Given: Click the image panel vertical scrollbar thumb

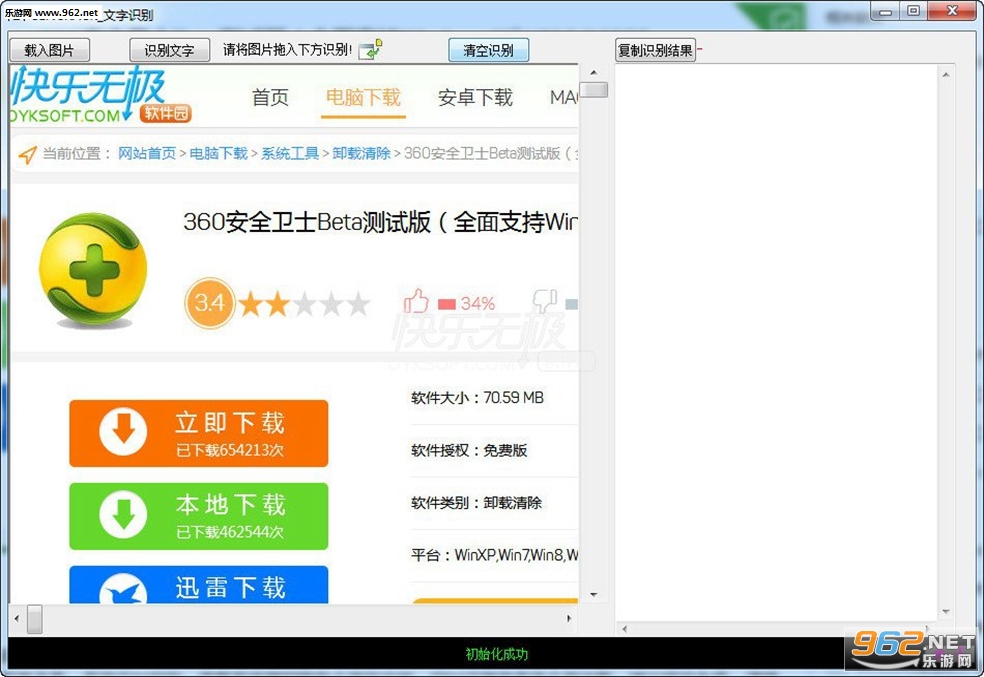Looking at the screenshot, I should pyautogui.click(x=594, y=90).
